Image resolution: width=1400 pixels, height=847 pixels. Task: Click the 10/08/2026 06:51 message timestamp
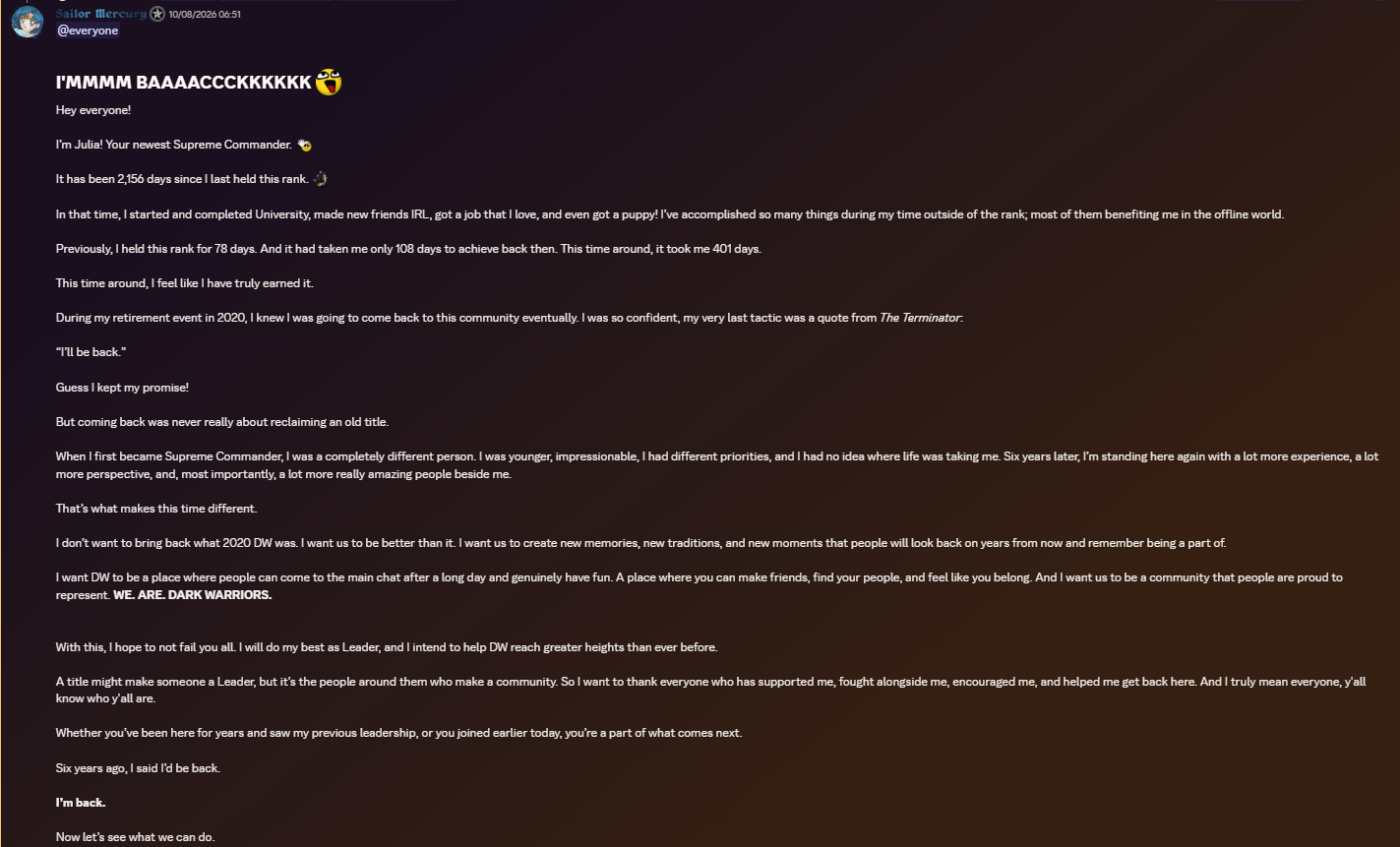tap(205, 15)
